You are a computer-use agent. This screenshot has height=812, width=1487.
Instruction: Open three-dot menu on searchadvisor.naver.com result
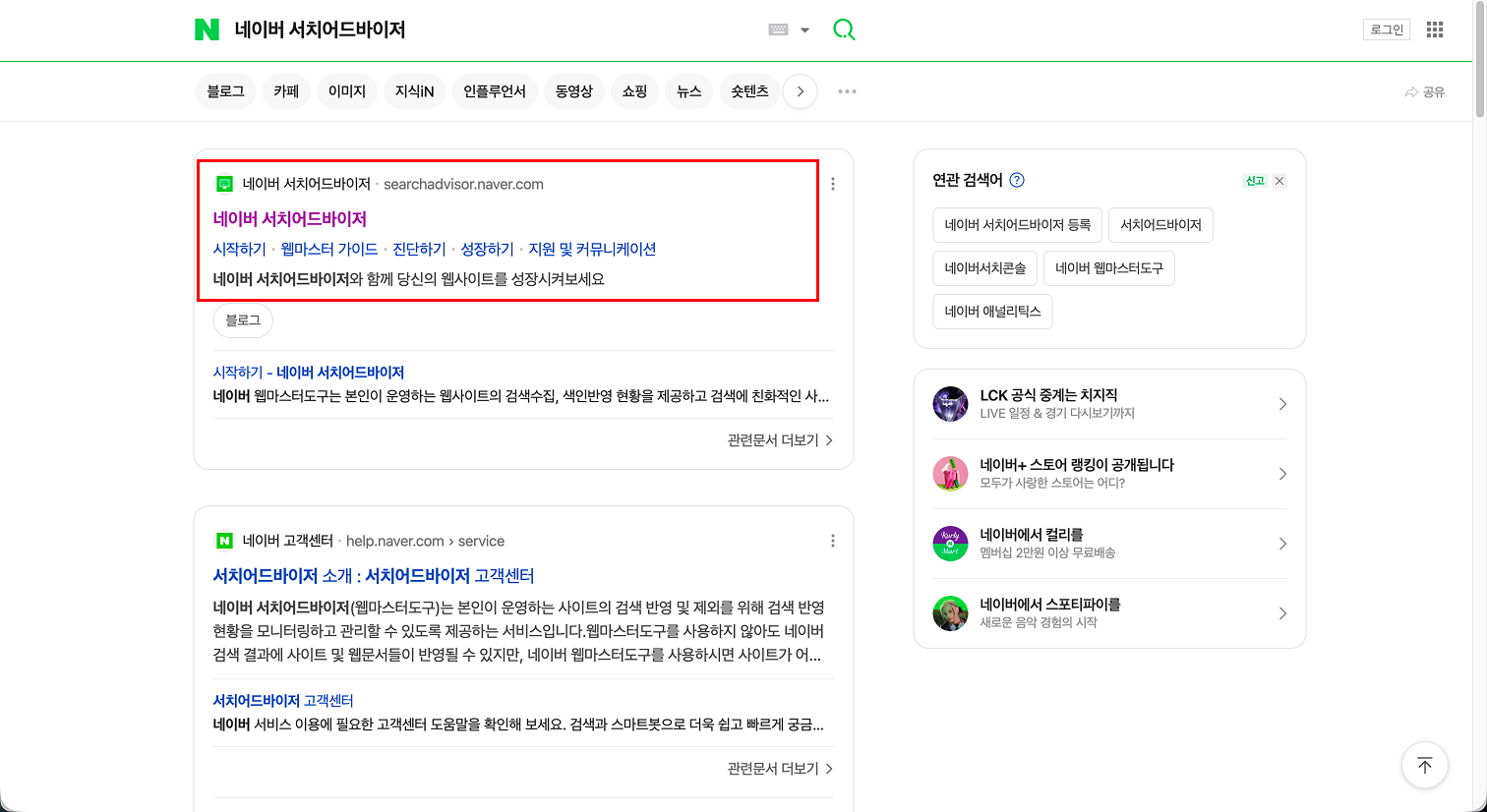click(833, 183)
